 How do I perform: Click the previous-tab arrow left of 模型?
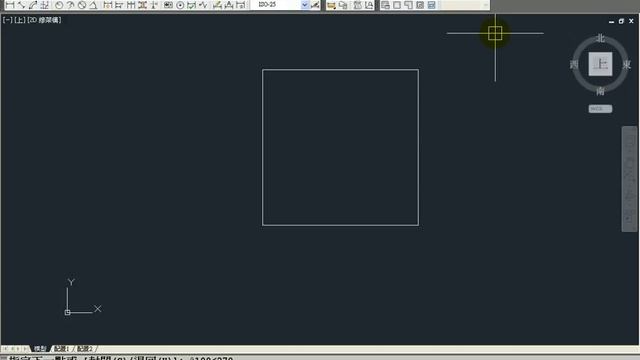(x=12, y=349)
